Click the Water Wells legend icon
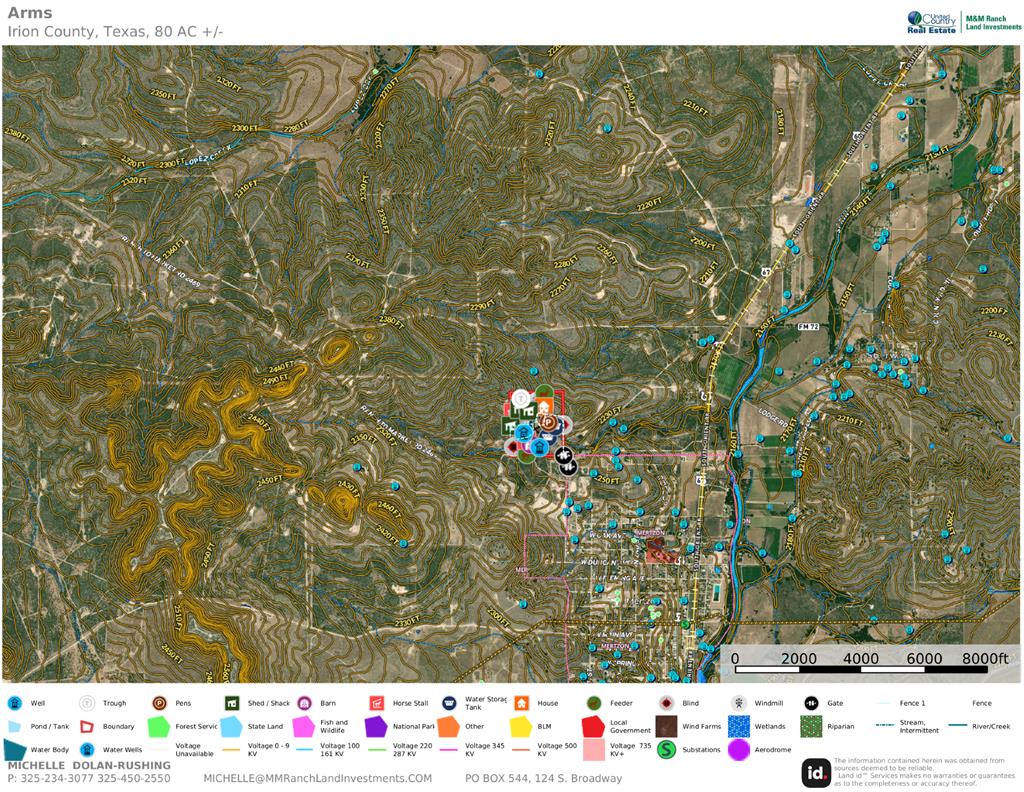1024x792 pixels. pyautogui.click(x=88, y=749)
